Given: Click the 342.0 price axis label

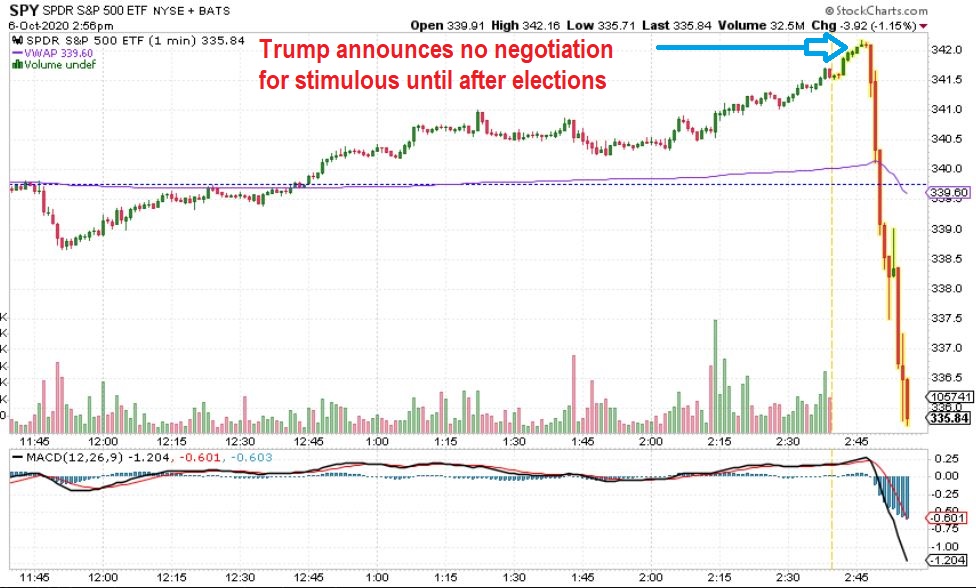Looking at the screenshot, I should pos(947,49).
